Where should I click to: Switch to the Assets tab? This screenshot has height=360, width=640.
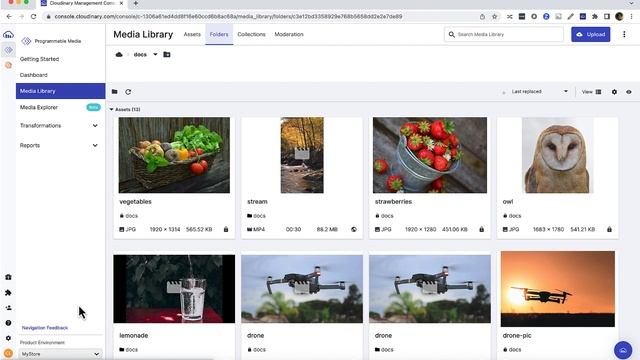pos(192,34)
